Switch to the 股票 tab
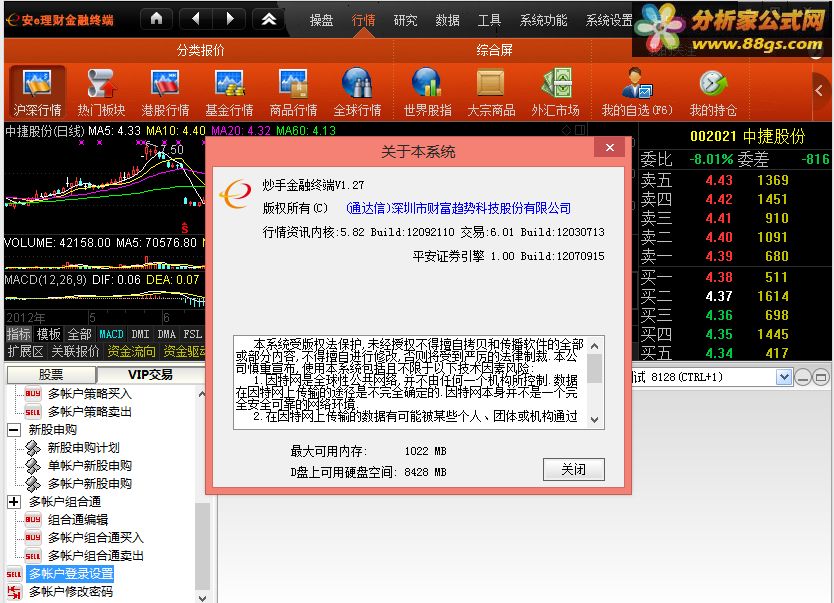 point(51,375)
